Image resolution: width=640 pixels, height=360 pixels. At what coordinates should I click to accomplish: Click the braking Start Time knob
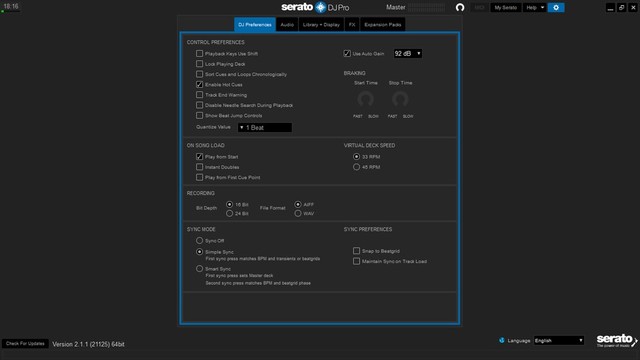[365, 99]
